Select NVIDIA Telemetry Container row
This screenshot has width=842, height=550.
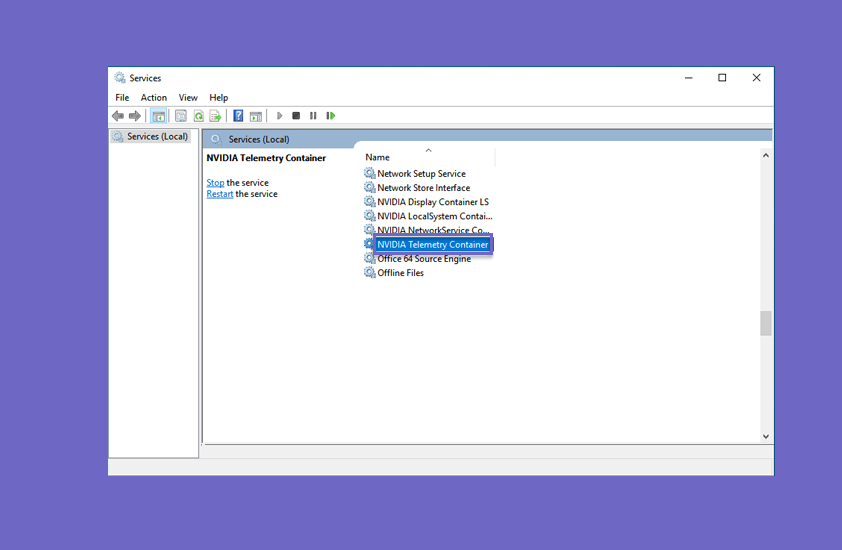pos(433,244)
